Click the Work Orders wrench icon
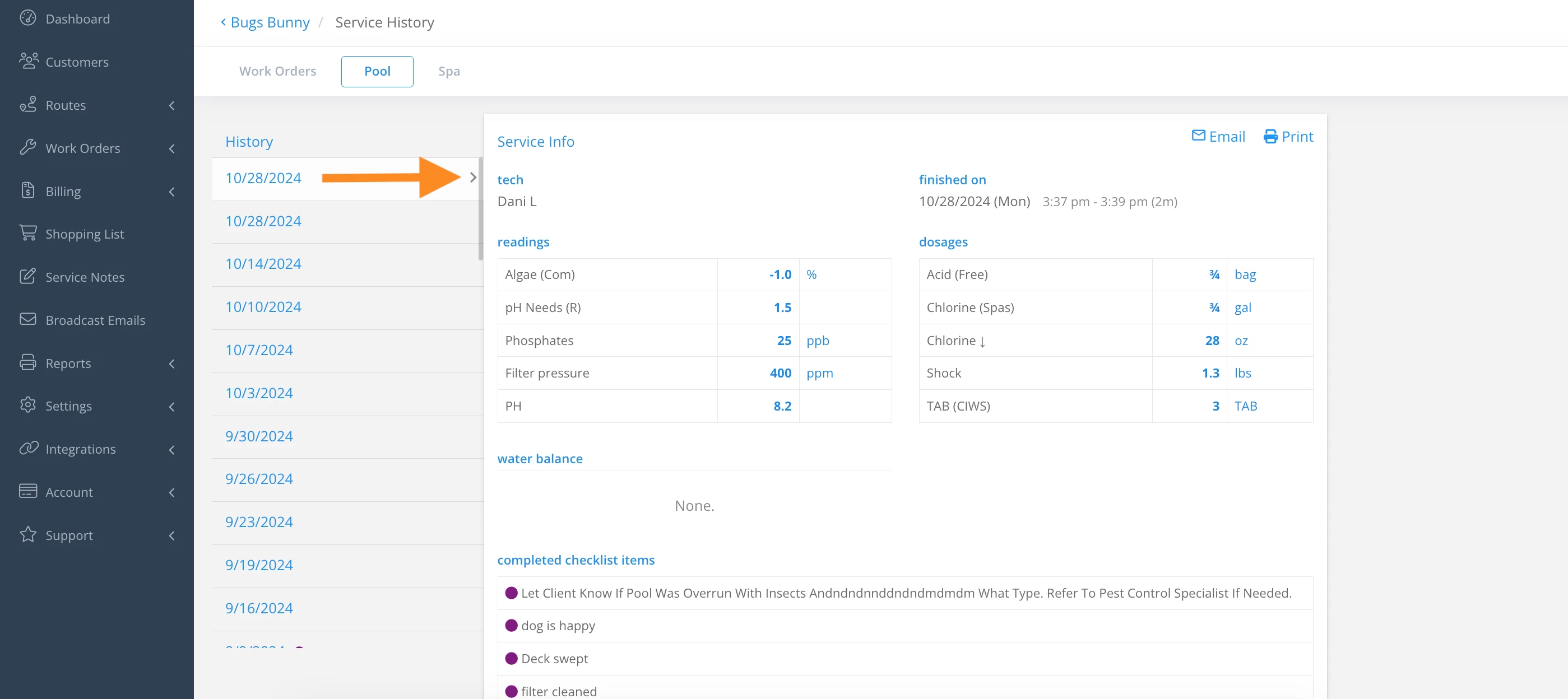 28,147
